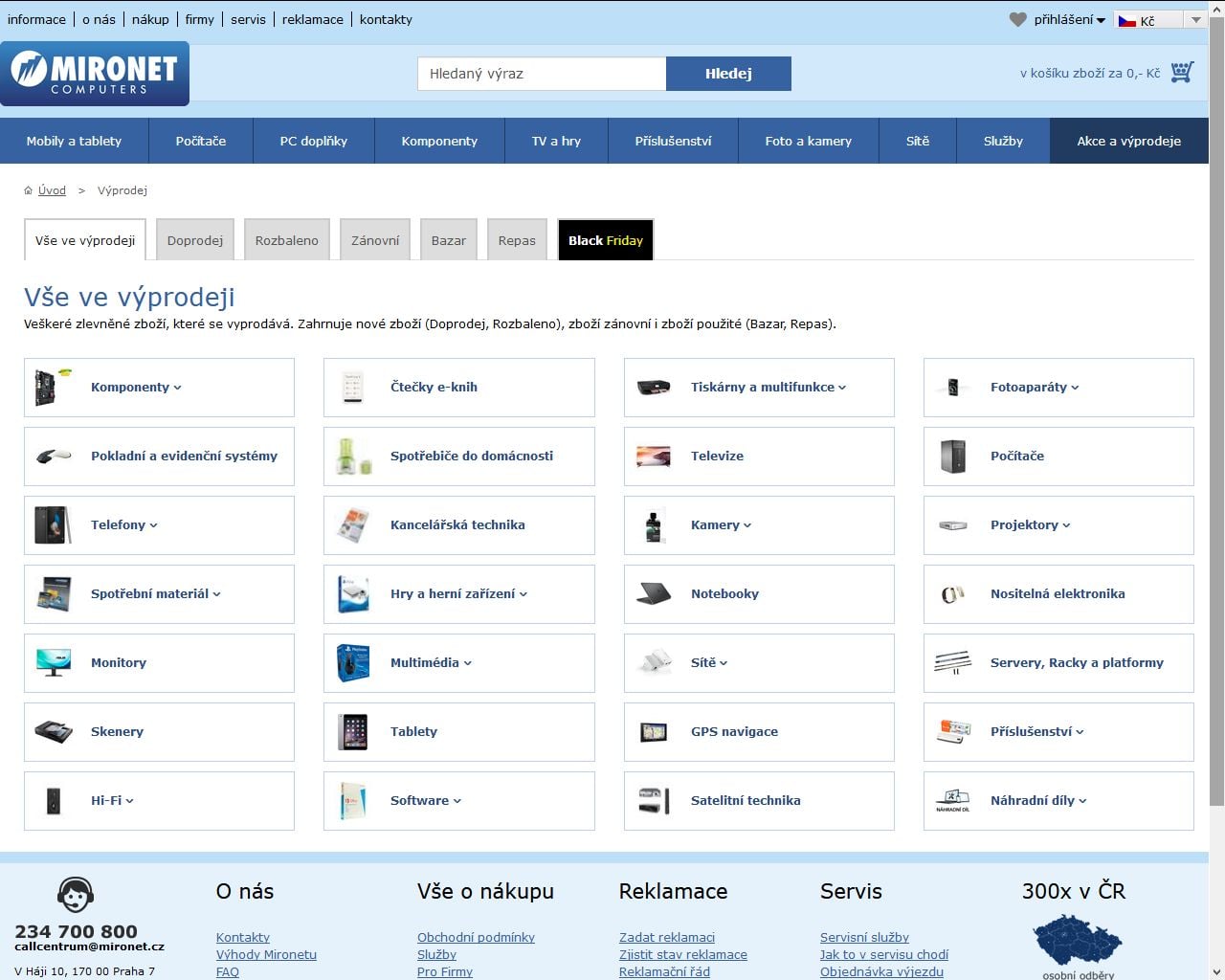Viewport: 1225px width, 980px height.
Task: Click the home icon in breadcrumb
Action: (x=29, y=190)
